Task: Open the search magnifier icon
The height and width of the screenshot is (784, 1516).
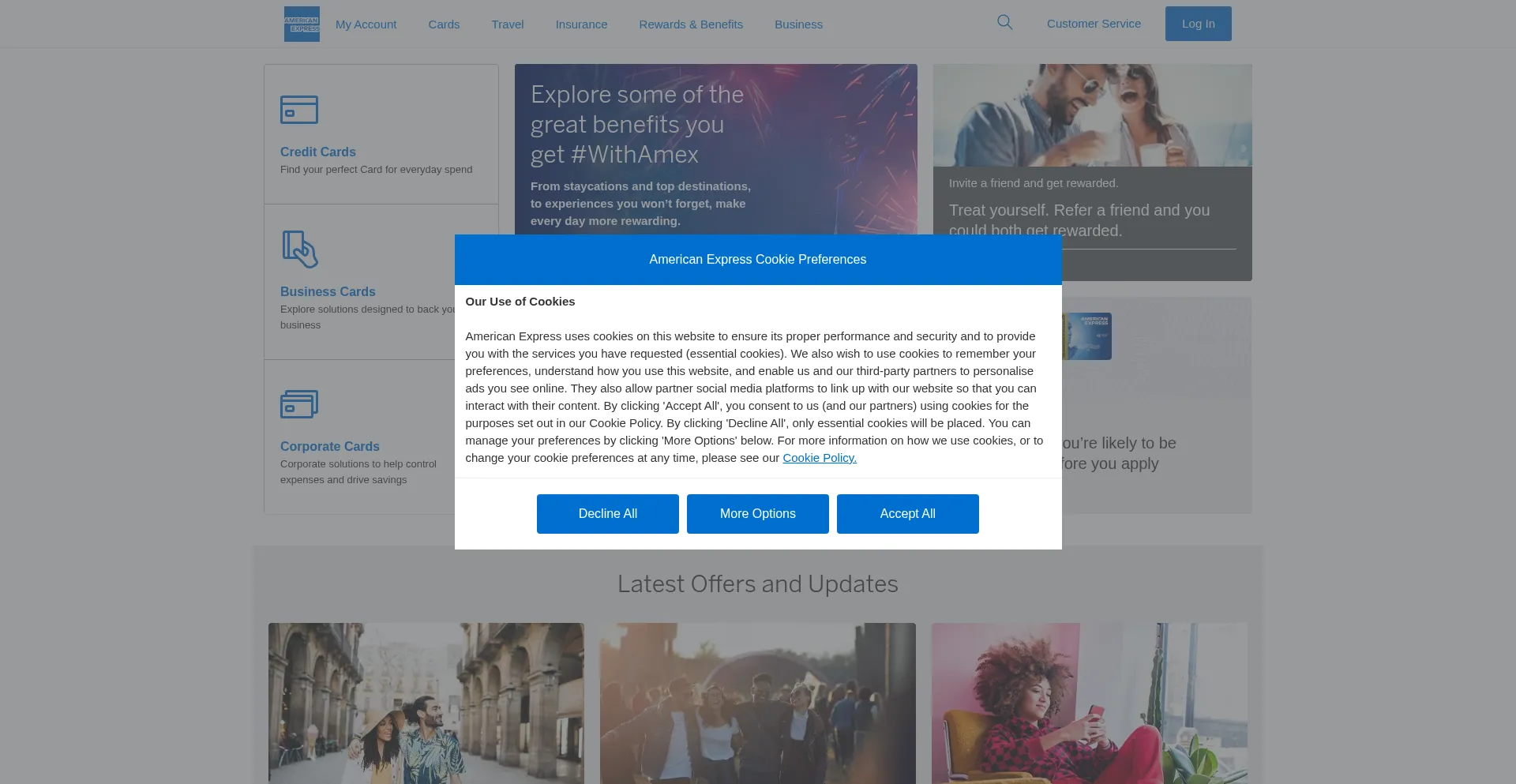Action: (x=1004, y=23)
